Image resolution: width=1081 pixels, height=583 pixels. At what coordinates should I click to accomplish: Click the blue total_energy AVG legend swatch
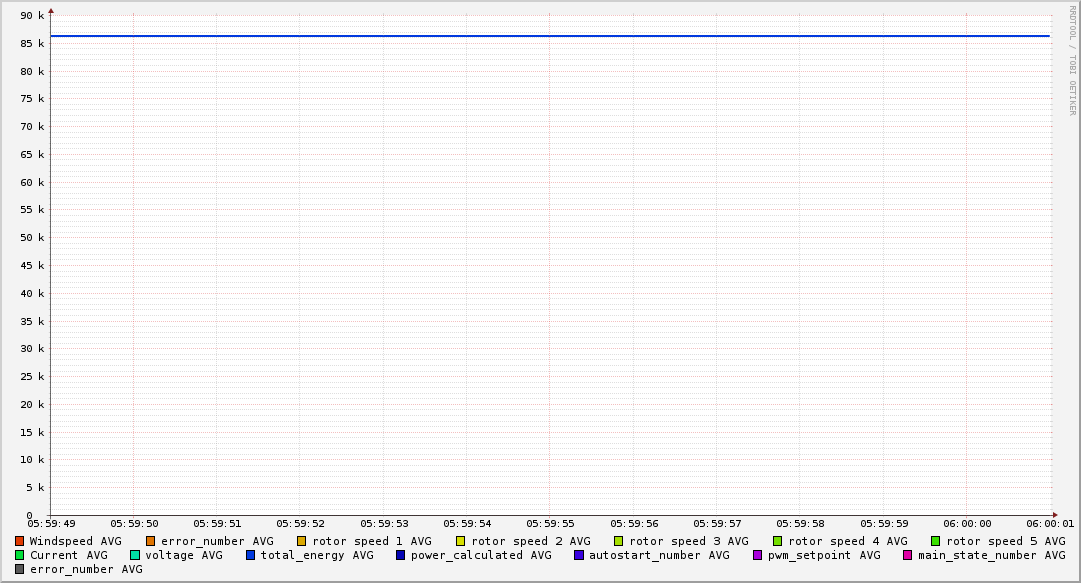[x=251, y=555]
